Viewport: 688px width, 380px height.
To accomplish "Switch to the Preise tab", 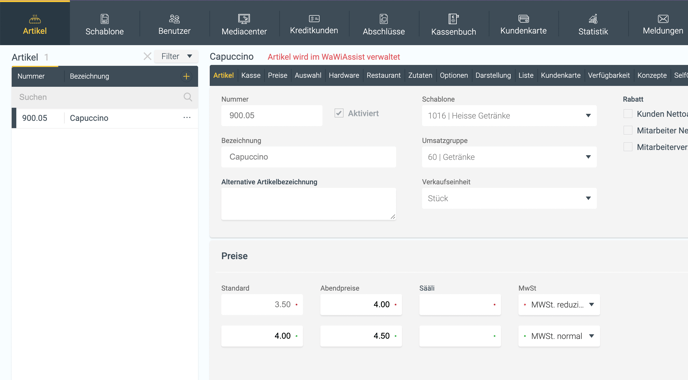I will (x=277, y=75).
